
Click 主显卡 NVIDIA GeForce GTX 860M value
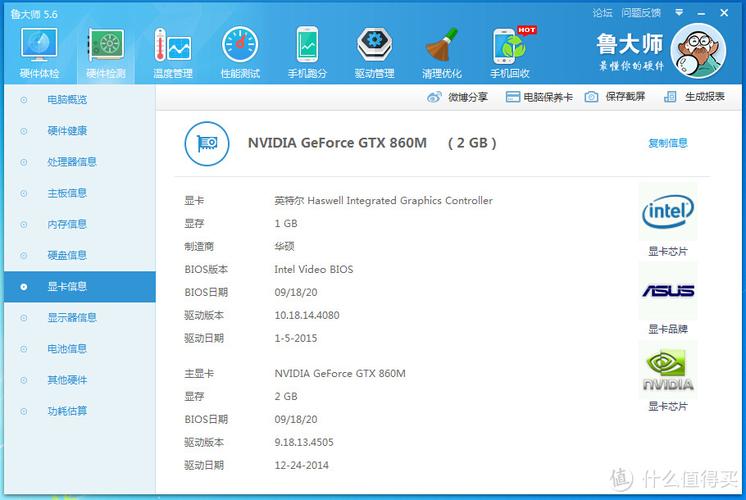tap(340, 373)
